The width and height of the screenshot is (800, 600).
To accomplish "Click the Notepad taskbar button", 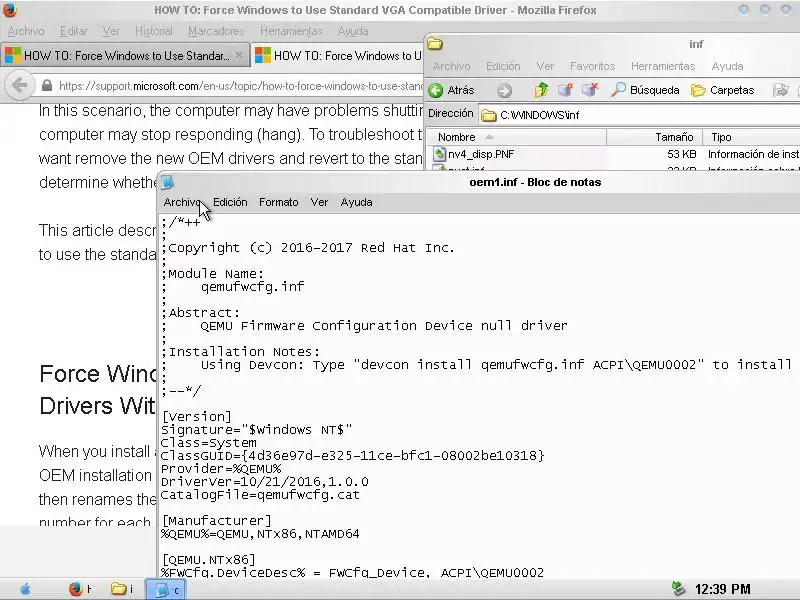I will click(x=166, y=590).
